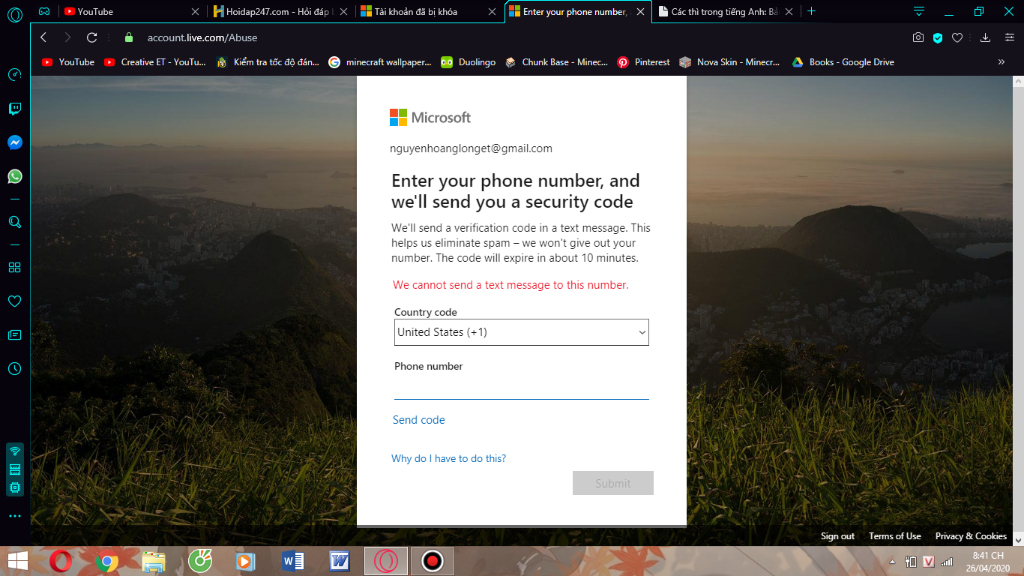
Task: Open the Books - Google Drive bookmark
Action: click(x=843, y=62)
